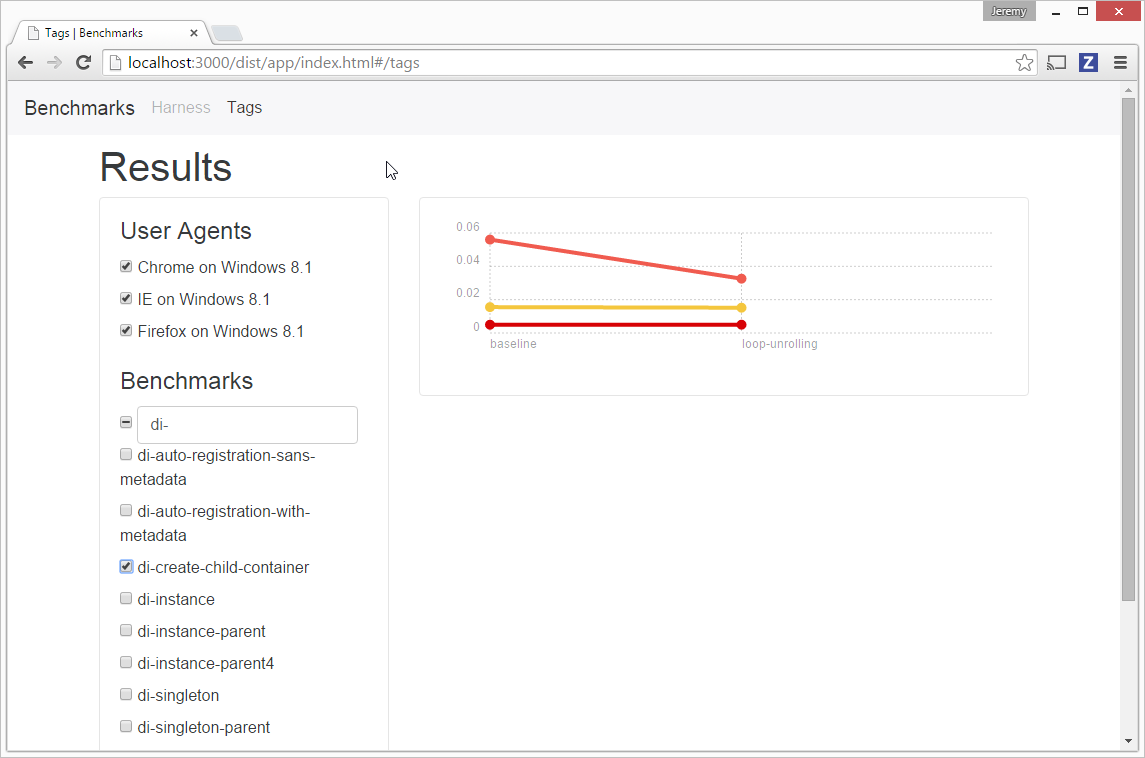Image resolution: width=1145 pixels, height=758 pixels.
Task: Check the di-instance-parent benchmark
Action: coord(126,630)
